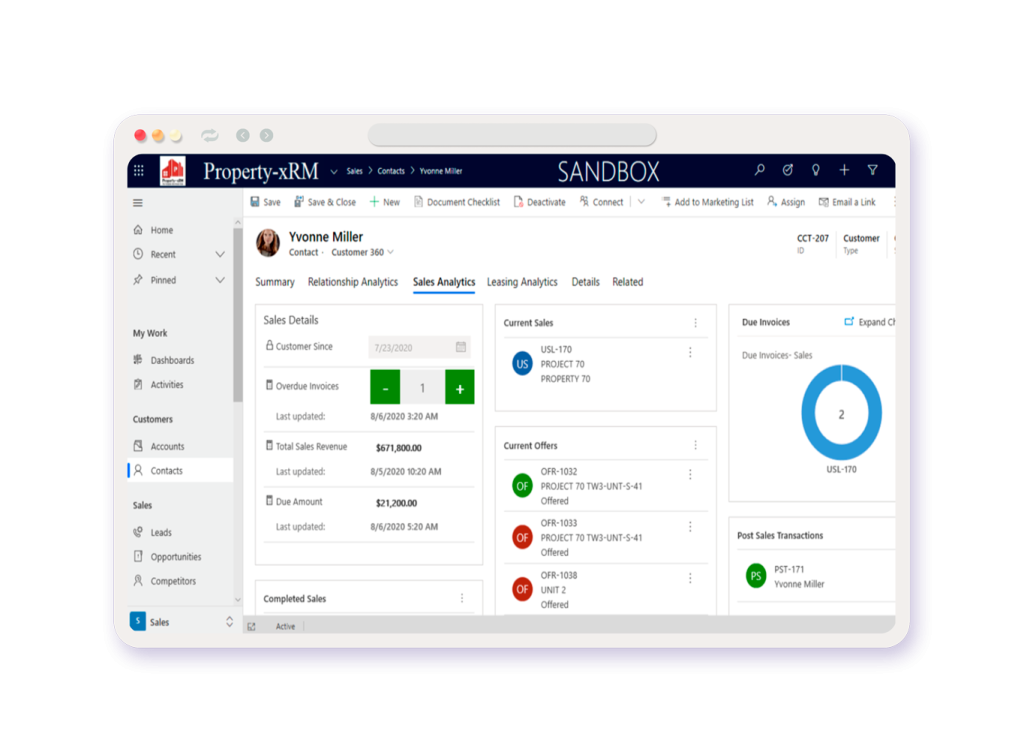Click the Save toolbar button
1024x749 pixels.
(266, 202)
